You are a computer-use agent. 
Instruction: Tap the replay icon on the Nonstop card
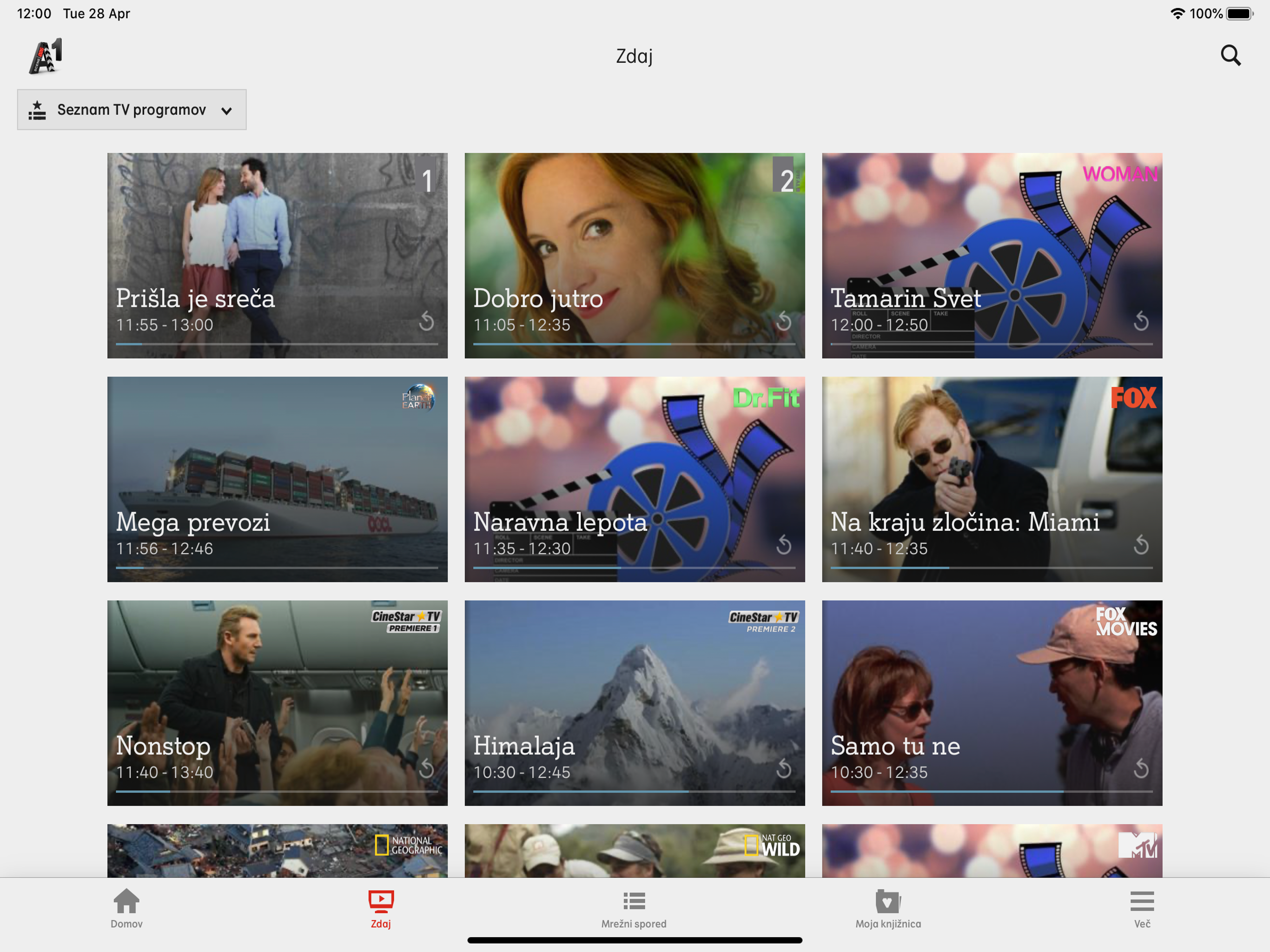(x=427, y=768)
